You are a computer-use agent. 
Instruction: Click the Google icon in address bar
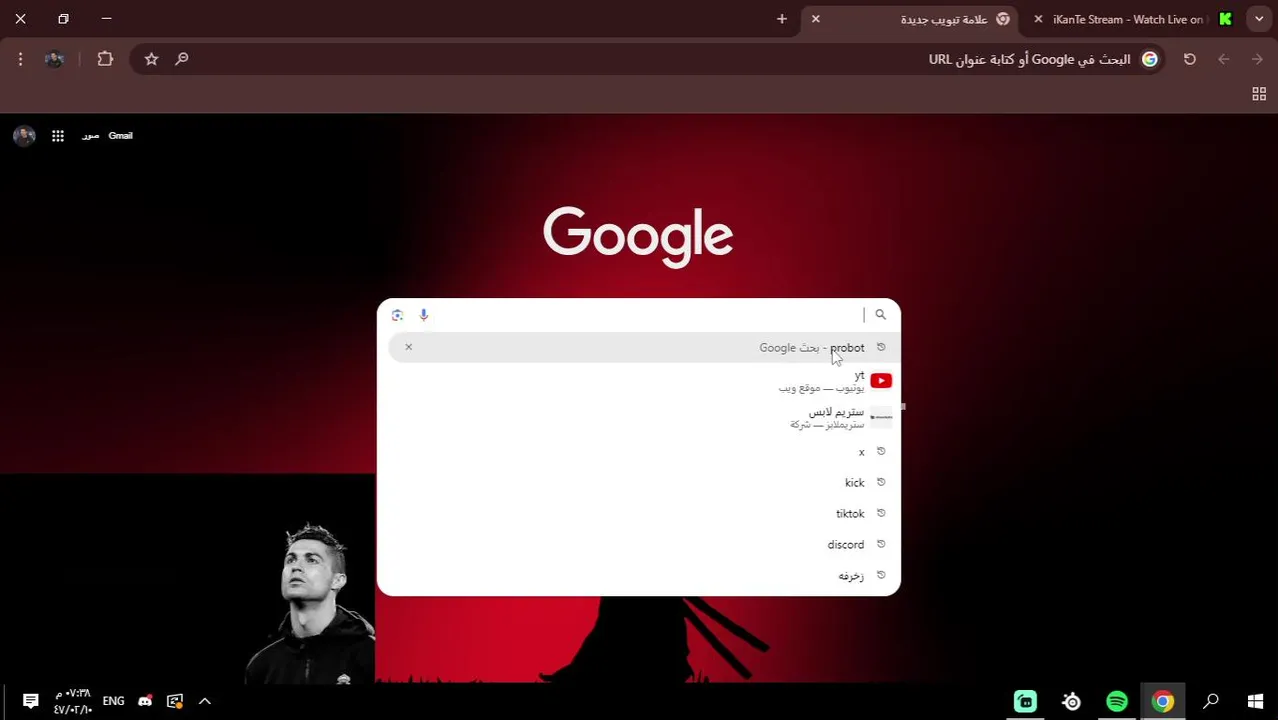coord(1150,59)
